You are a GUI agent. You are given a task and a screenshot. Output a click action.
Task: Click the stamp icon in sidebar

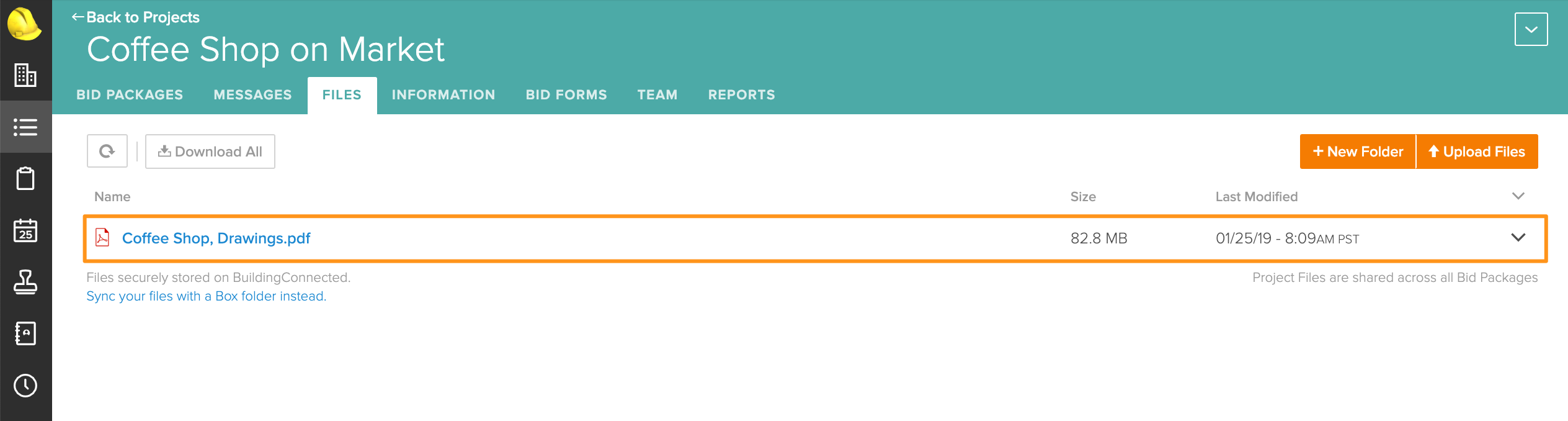coord(25,282)
